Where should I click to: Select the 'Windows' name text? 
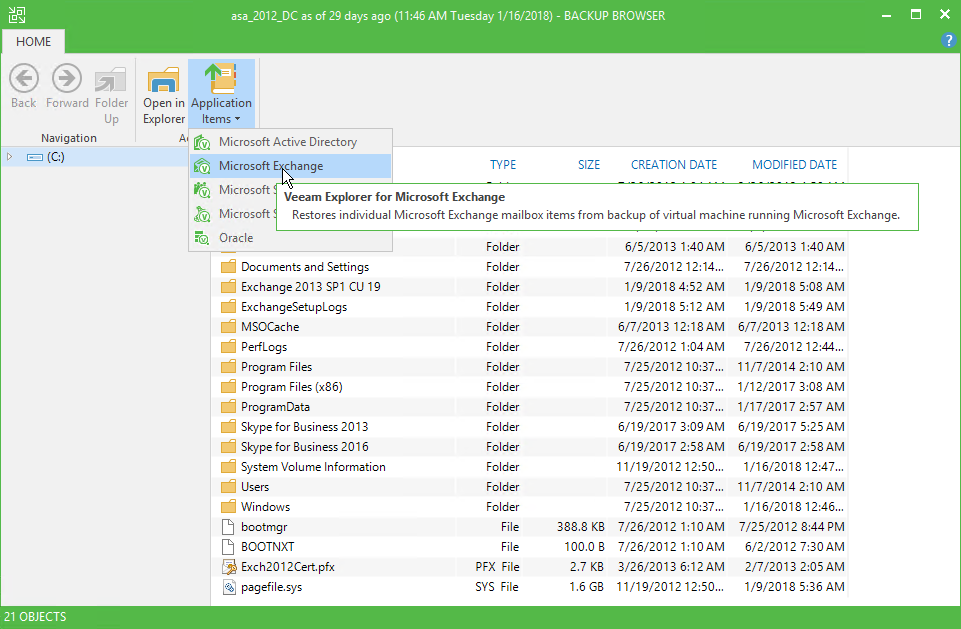(265, 506)
